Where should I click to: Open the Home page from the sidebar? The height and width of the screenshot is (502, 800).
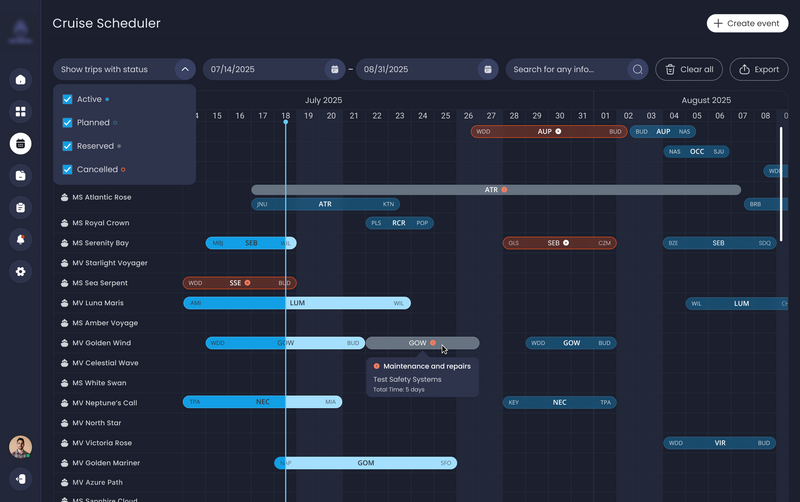(x=20, y=79)
